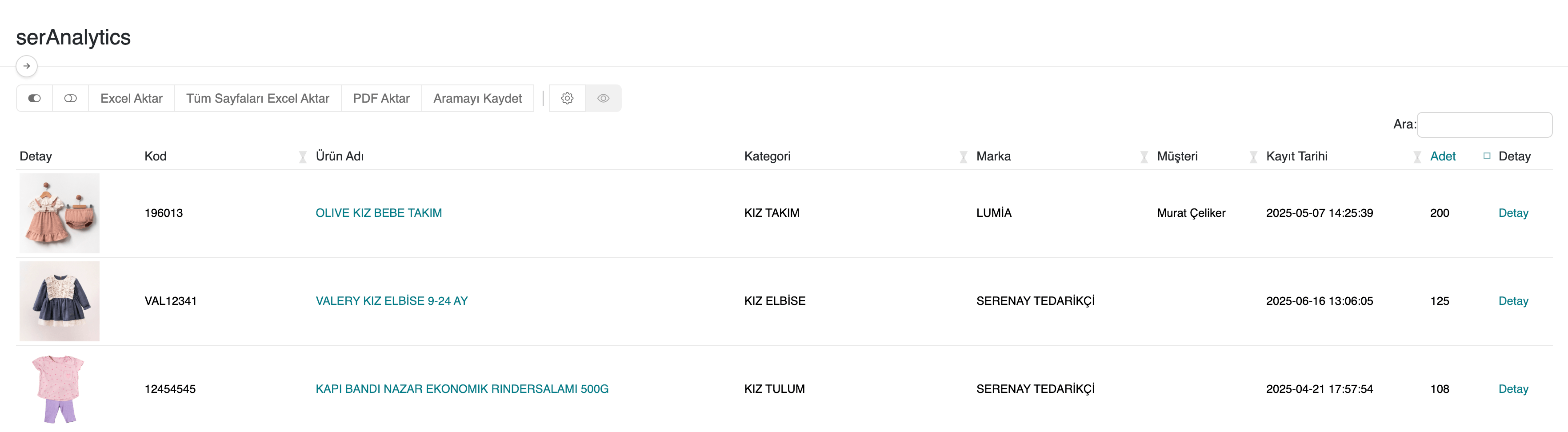The image size is (1568, 432).
Task: Click the Excel Aktar button
Action: point(132,98)
